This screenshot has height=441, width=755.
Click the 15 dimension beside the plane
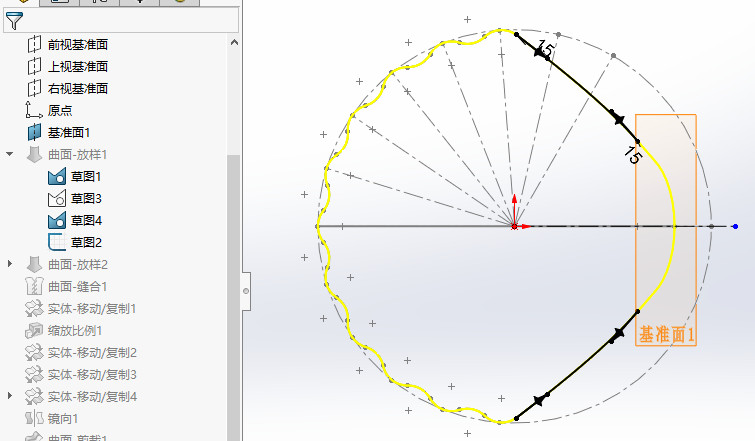click(x=632, y=155)
